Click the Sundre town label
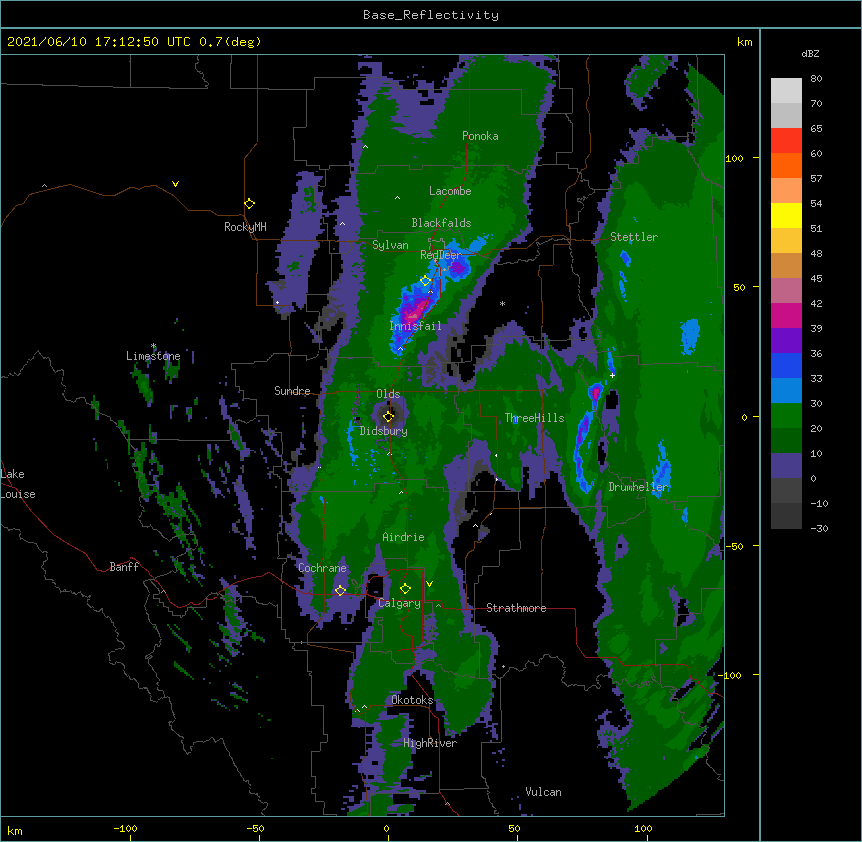The width and height of the screenshot is (862, 842). pos(292,391)
